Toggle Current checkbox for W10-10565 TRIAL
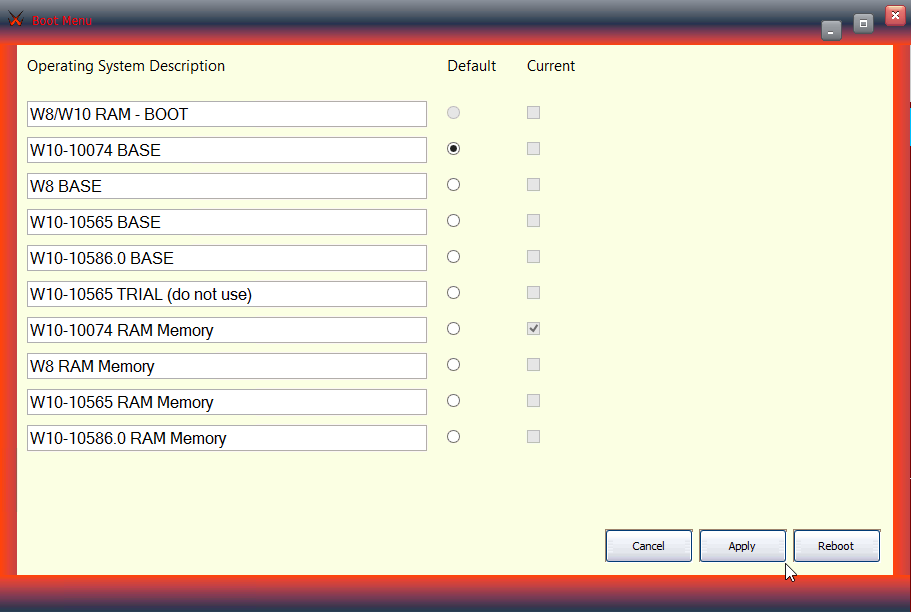Image resolution: width=911 pixels, height=612 pixels. 533,293
